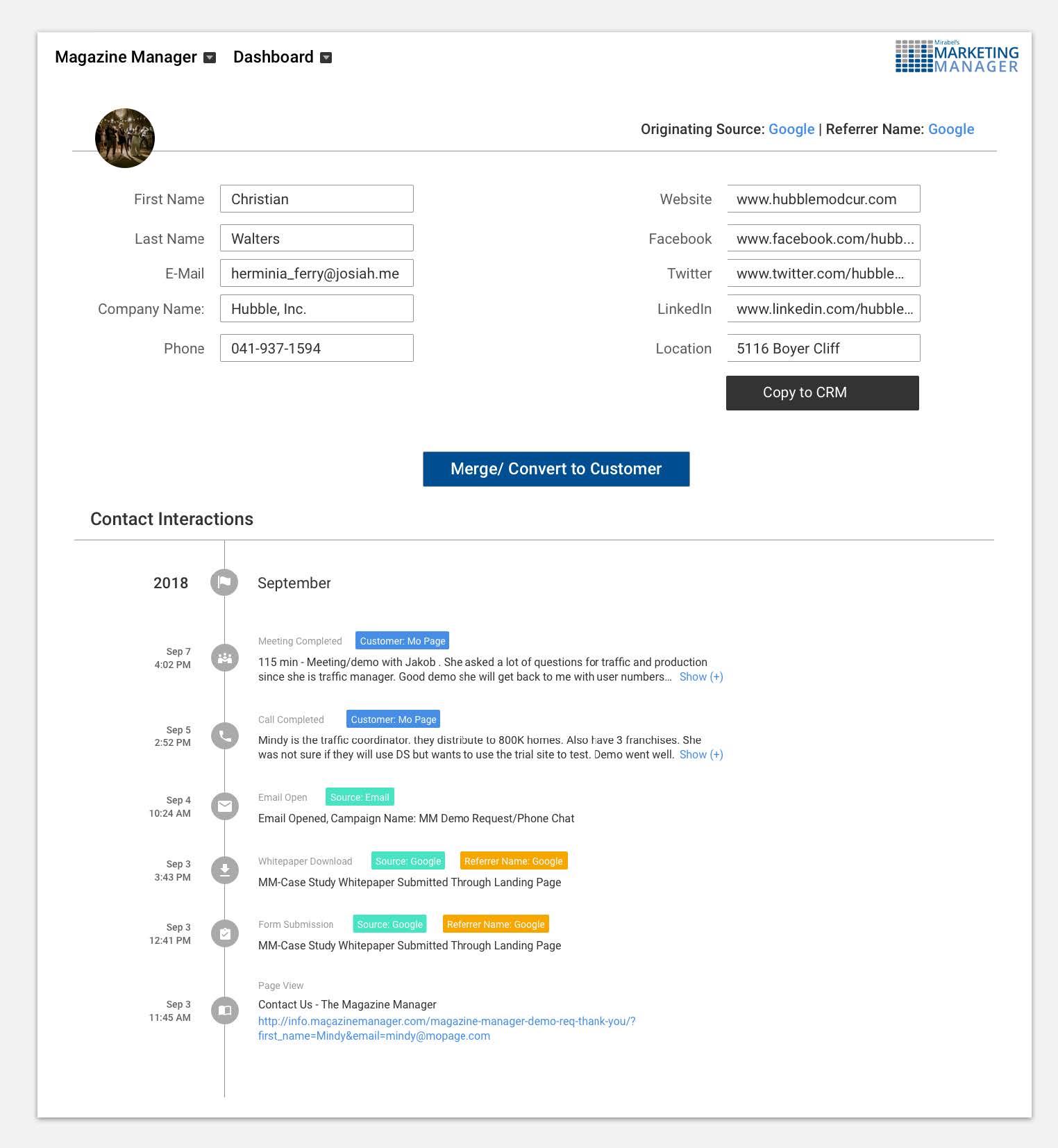Open the Dashboard dropdown arrow

[326, 58]
